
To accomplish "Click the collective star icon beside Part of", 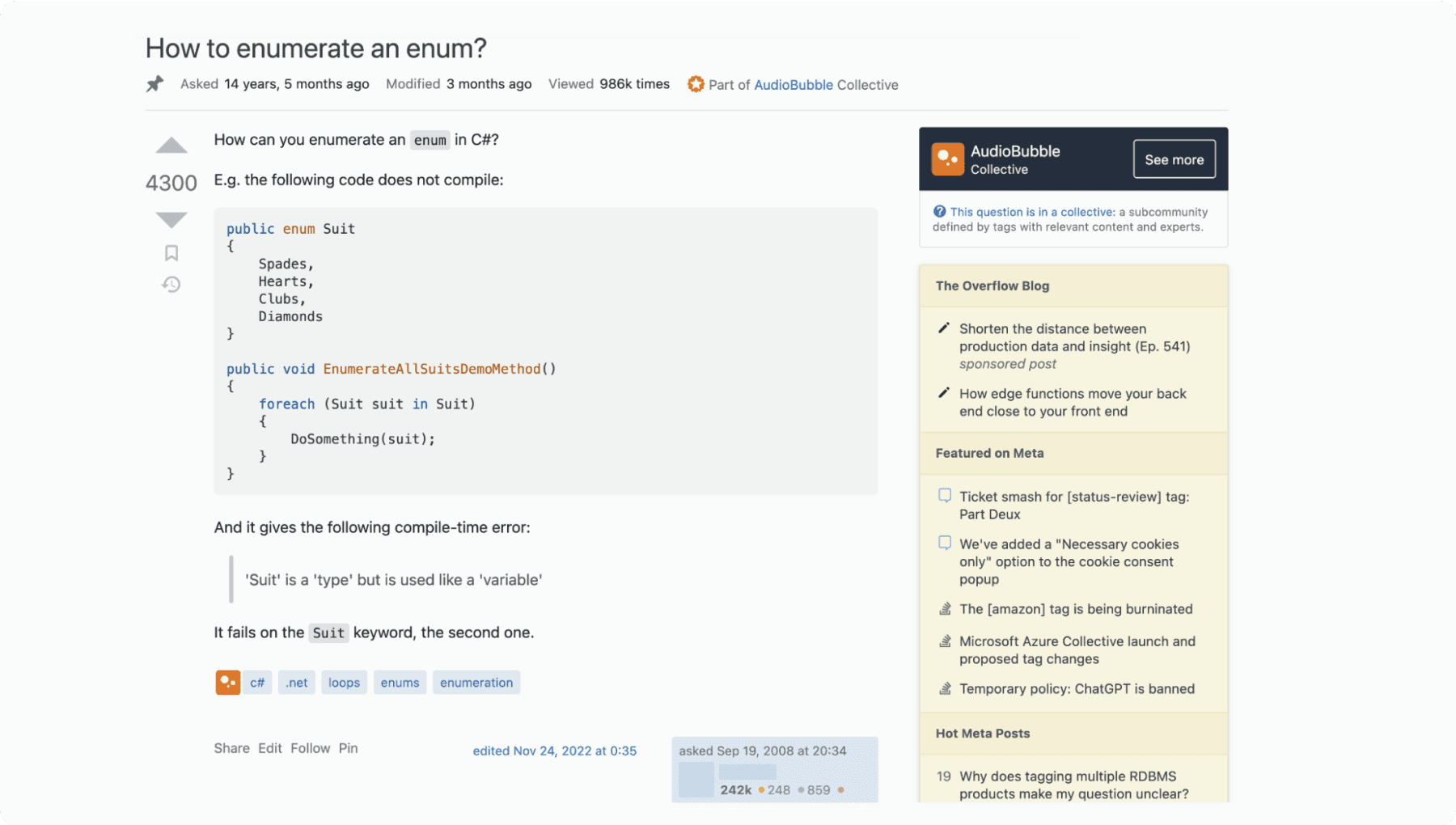I will tap(696, 84).
